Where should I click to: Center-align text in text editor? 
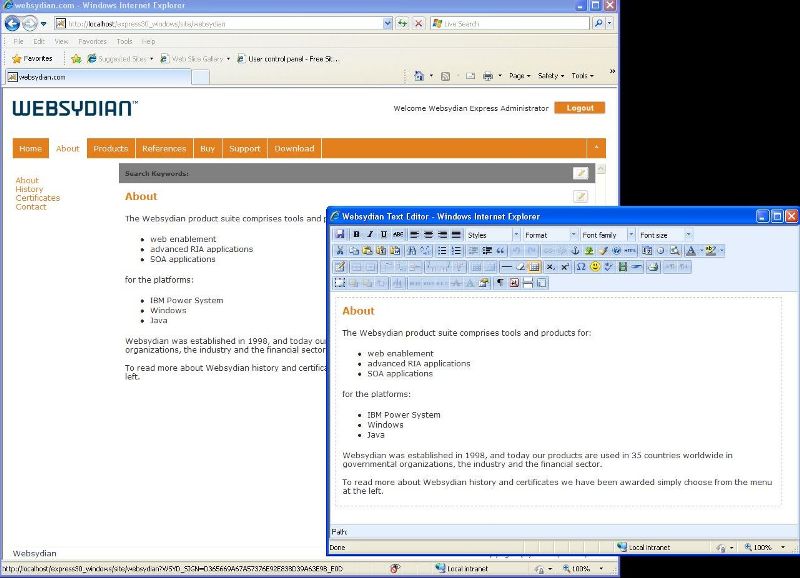pyautogui.click(x=429, y=235)
